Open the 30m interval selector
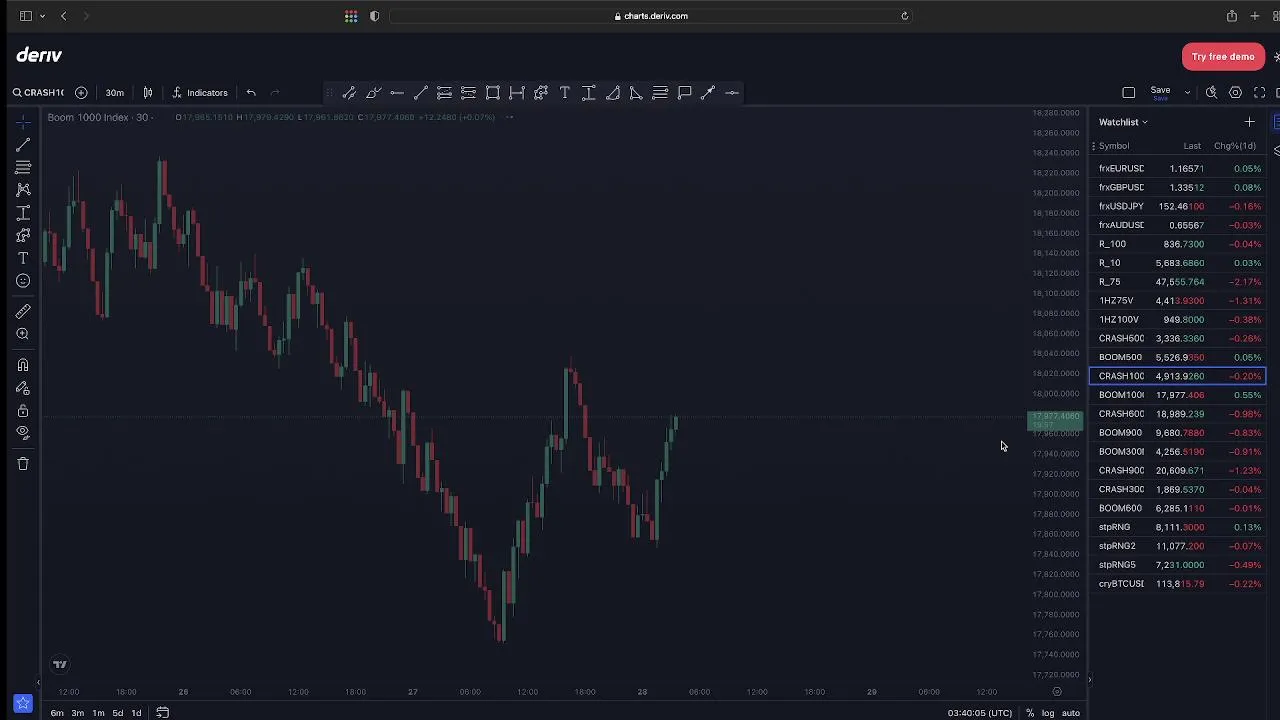Screen dimensions: 1280x720 point(115,93)
